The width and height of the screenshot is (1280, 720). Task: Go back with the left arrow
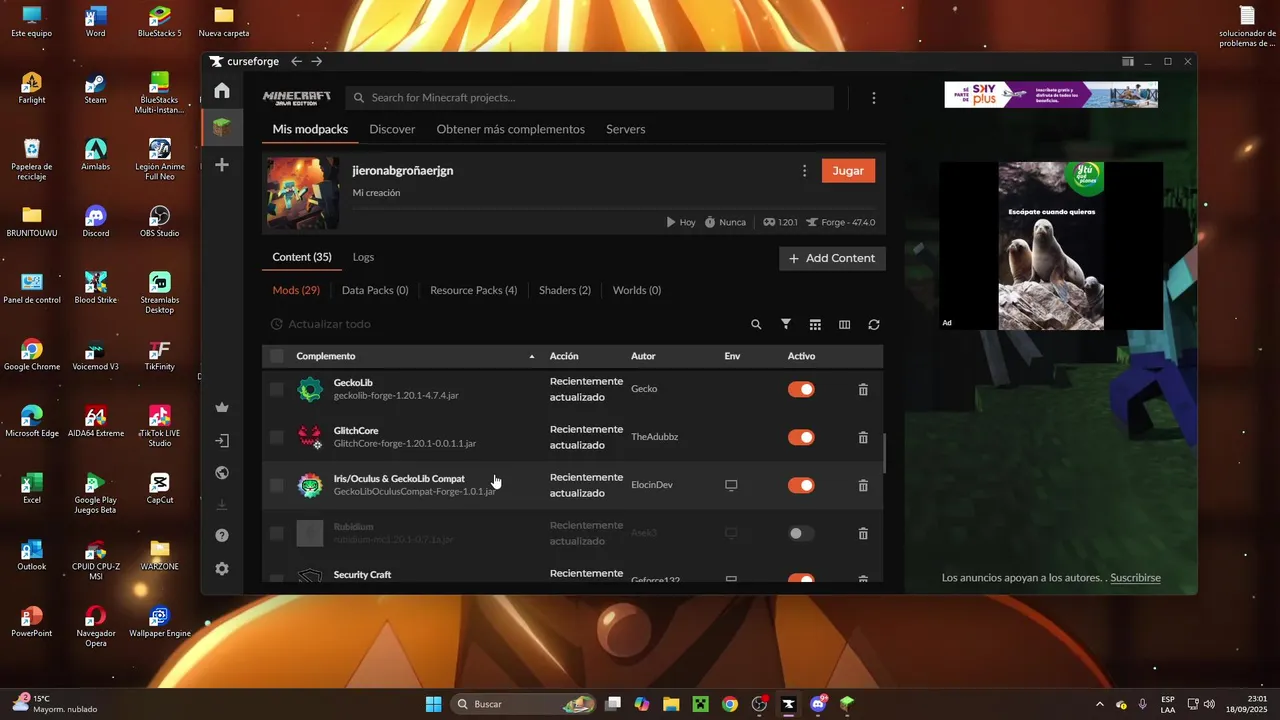pos(296,62)
